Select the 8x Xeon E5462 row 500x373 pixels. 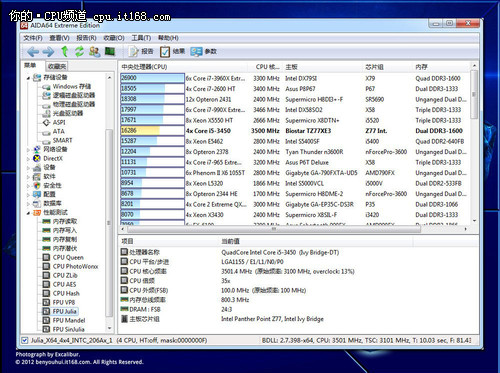coord(295,141)
